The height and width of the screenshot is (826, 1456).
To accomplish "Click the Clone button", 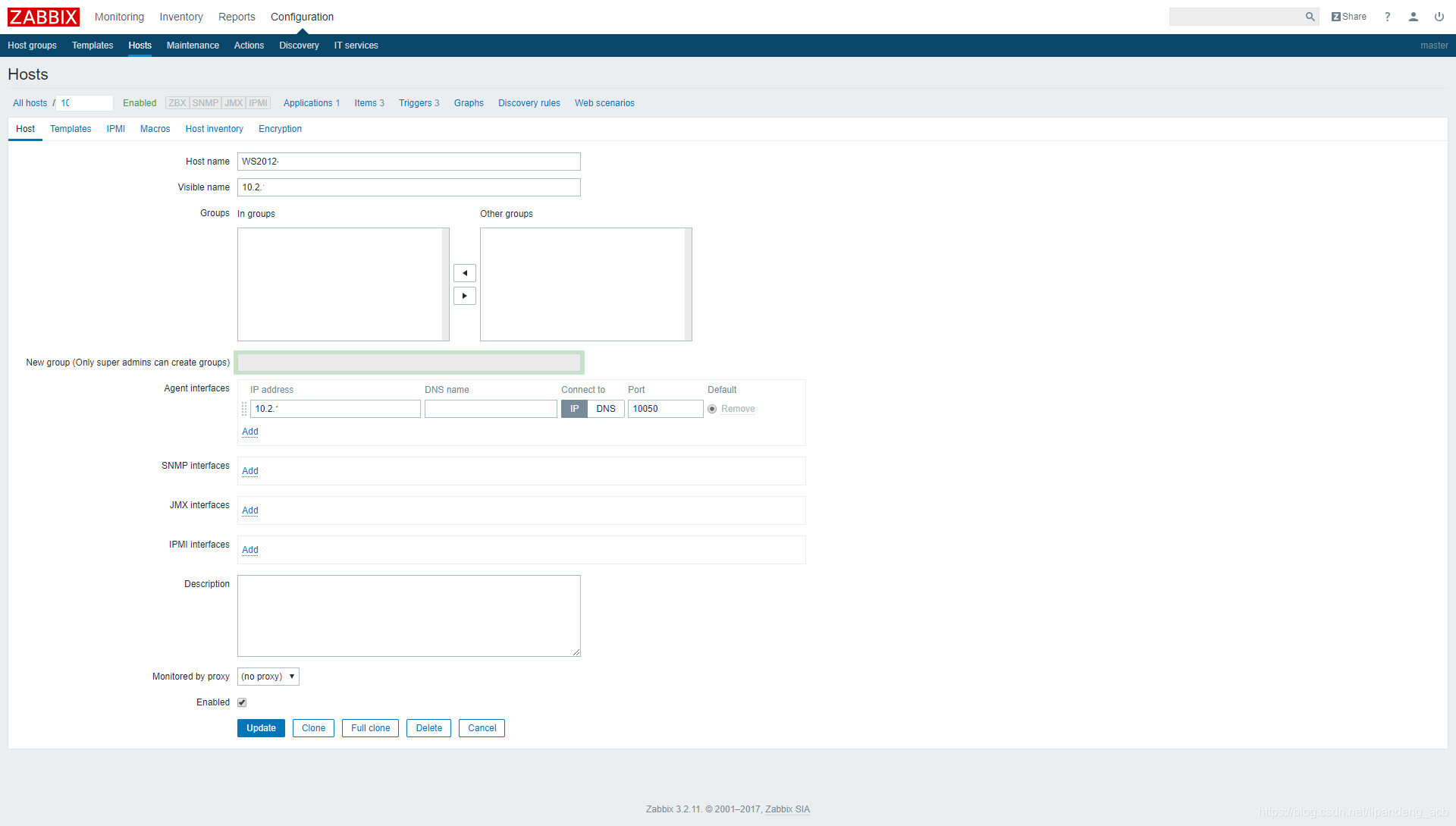I will coord(313,728).
